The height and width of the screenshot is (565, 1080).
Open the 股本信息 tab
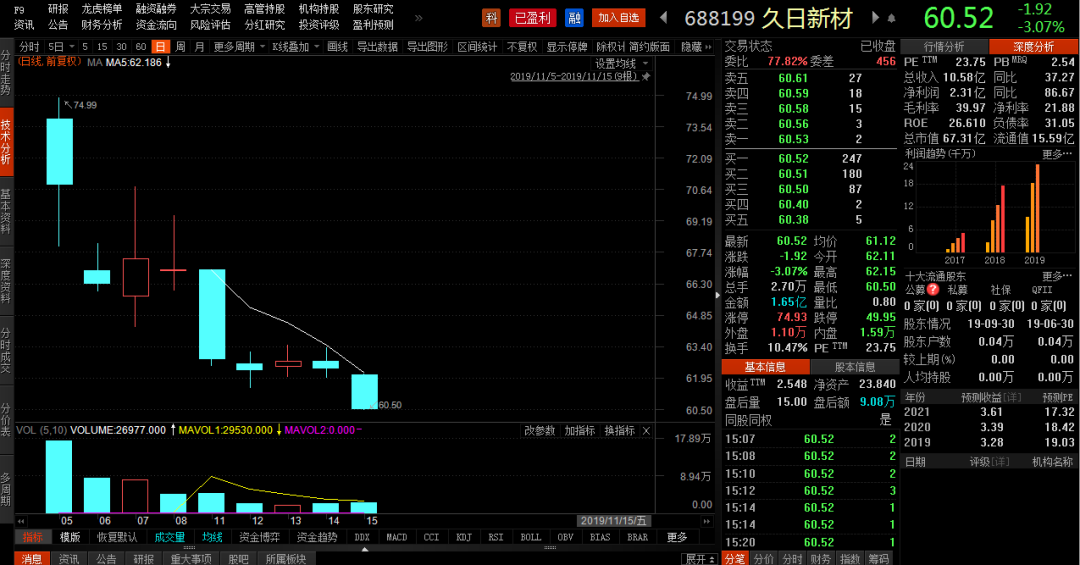(x=855, y=367)
